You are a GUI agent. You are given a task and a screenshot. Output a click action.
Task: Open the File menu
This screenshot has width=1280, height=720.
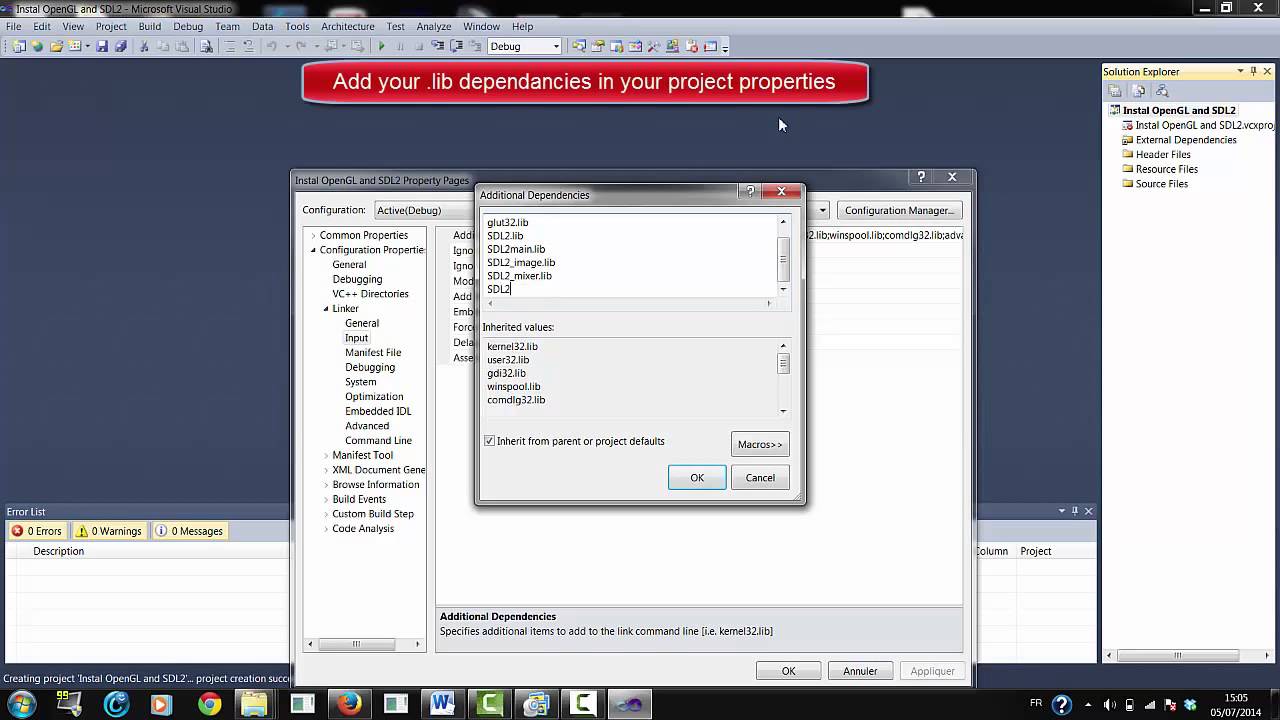(x=14, y=26)
